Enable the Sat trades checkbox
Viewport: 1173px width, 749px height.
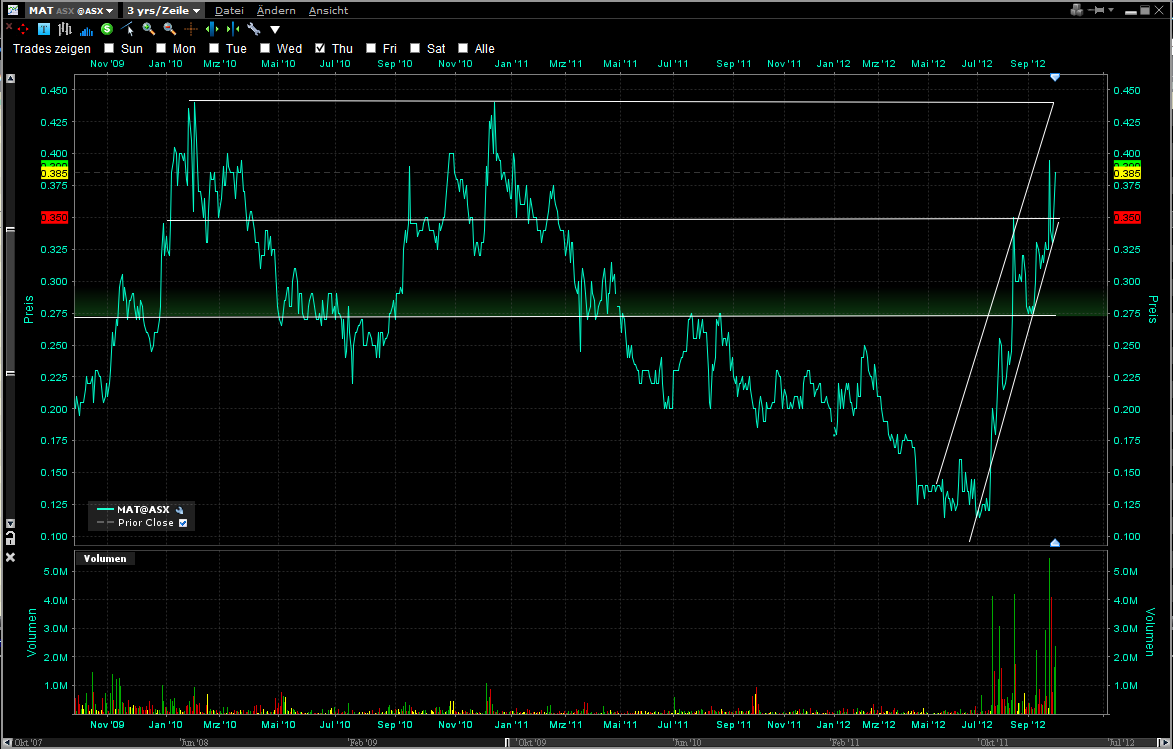tap(415, 48)
